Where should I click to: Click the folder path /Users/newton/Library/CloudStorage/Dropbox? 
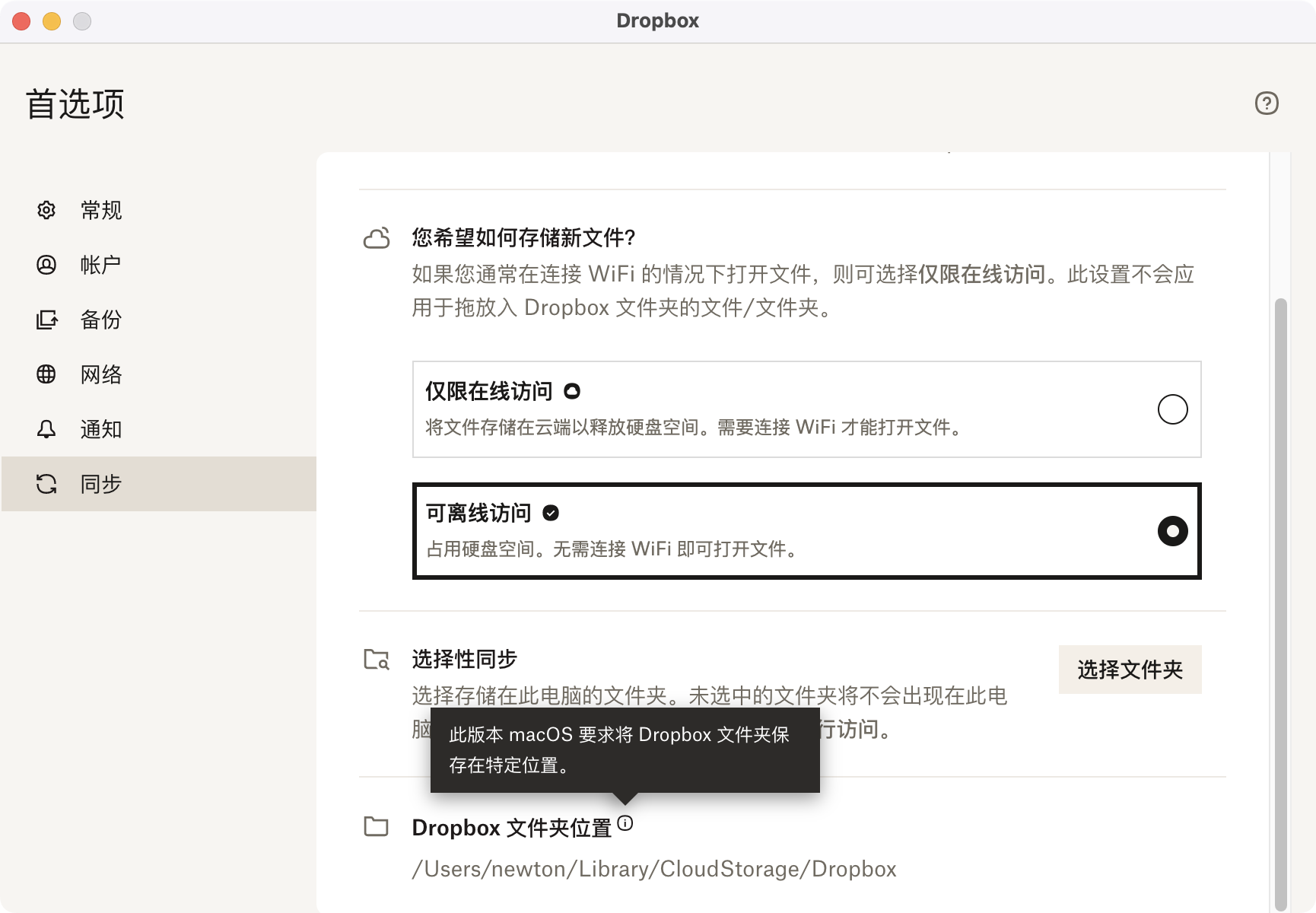(x=654, y=869)
